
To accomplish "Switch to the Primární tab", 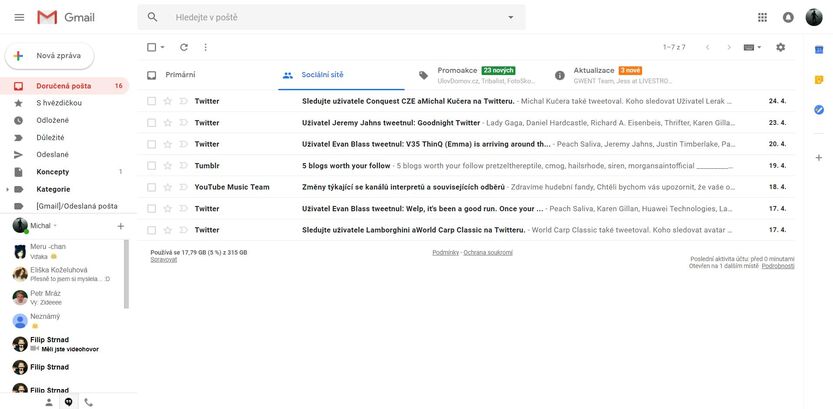I will pos(207,75).
